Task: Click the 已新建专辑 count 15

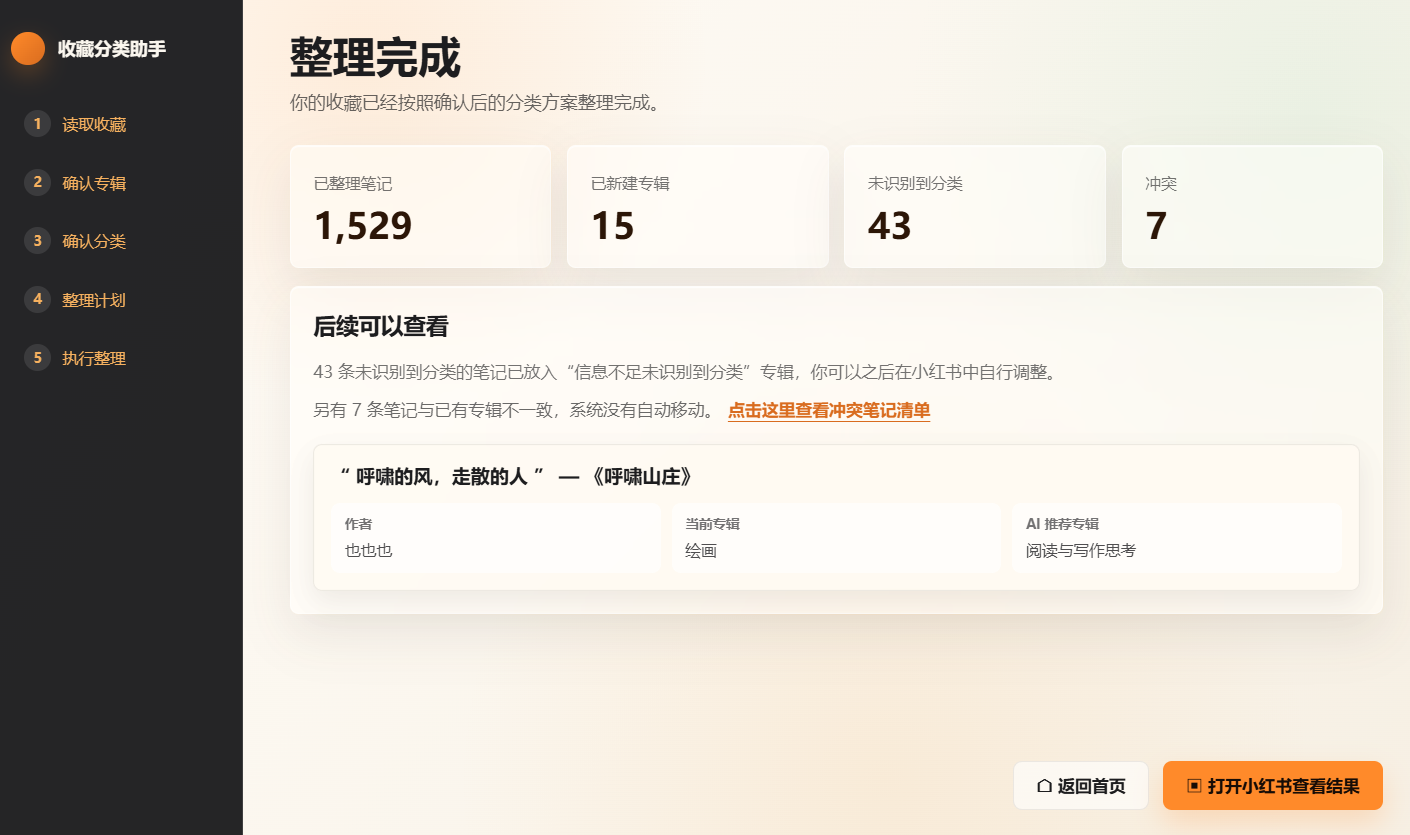Action: pyautogui.click(x=613, y=226)
